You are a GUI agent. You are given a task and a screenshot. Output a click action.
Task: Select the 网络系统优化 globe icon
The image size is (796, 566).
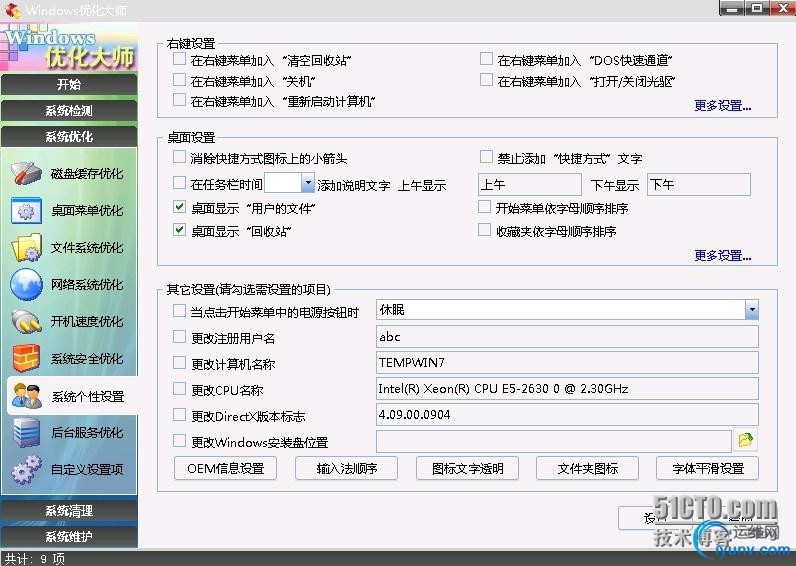point(26,284)
